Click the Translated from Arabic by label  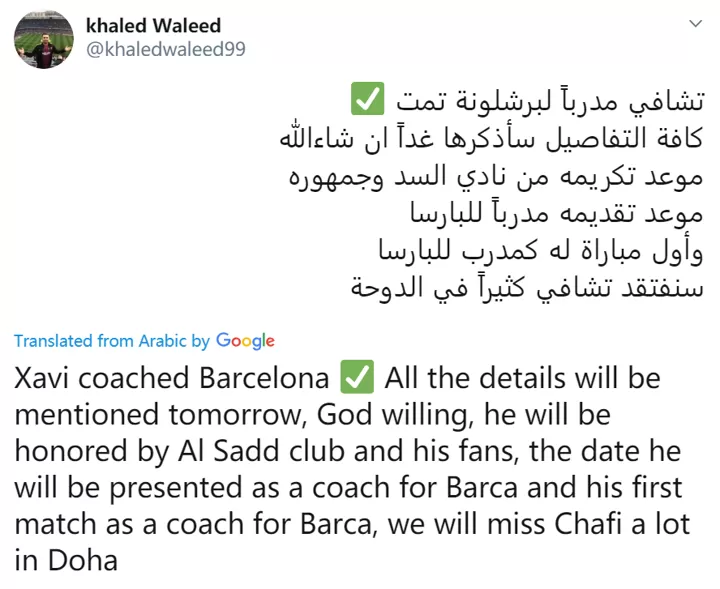[112, 341]
